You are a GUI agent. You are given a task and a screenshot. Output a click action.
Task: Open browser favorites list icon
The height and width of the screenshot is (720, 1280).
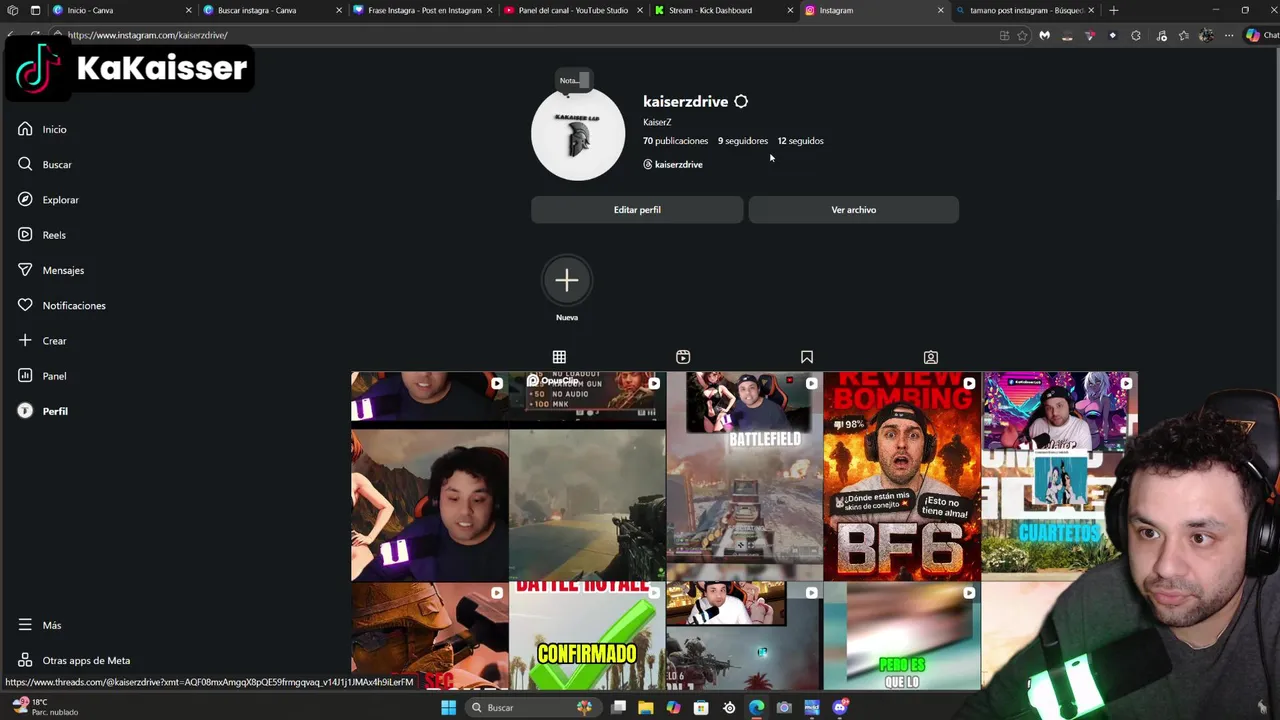1184,36
